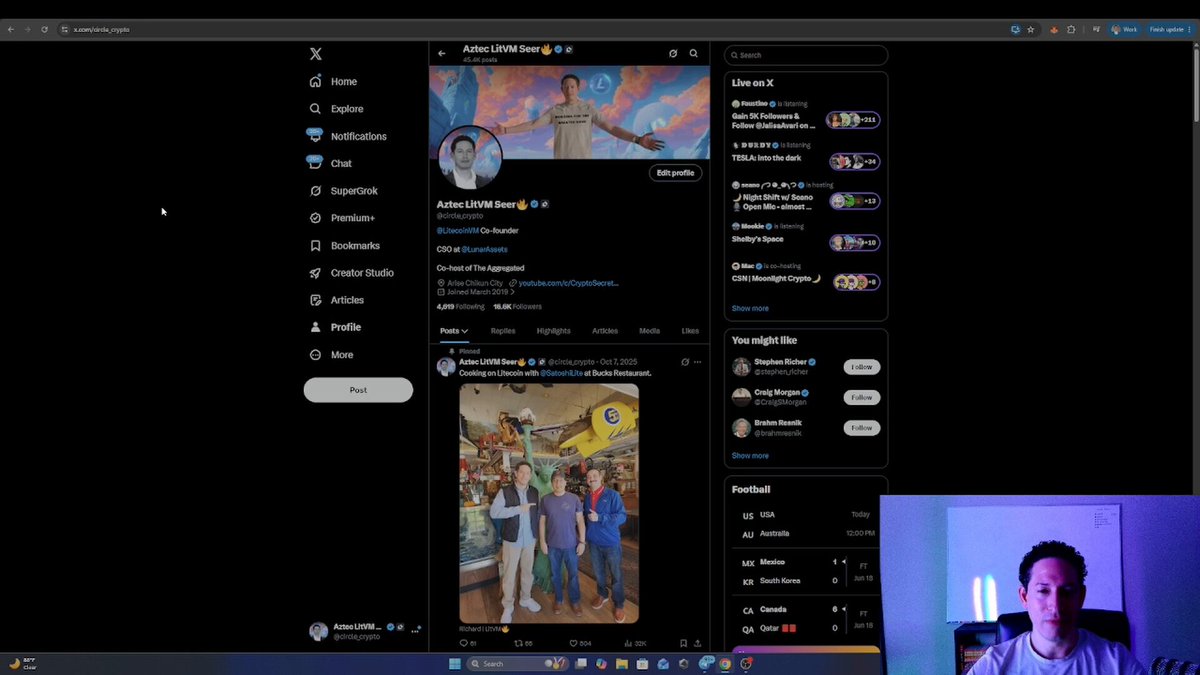Viewport: 1200px width, 675px height.
Task: Click the Grok icon on the pinned post
Action: point(685,362)
